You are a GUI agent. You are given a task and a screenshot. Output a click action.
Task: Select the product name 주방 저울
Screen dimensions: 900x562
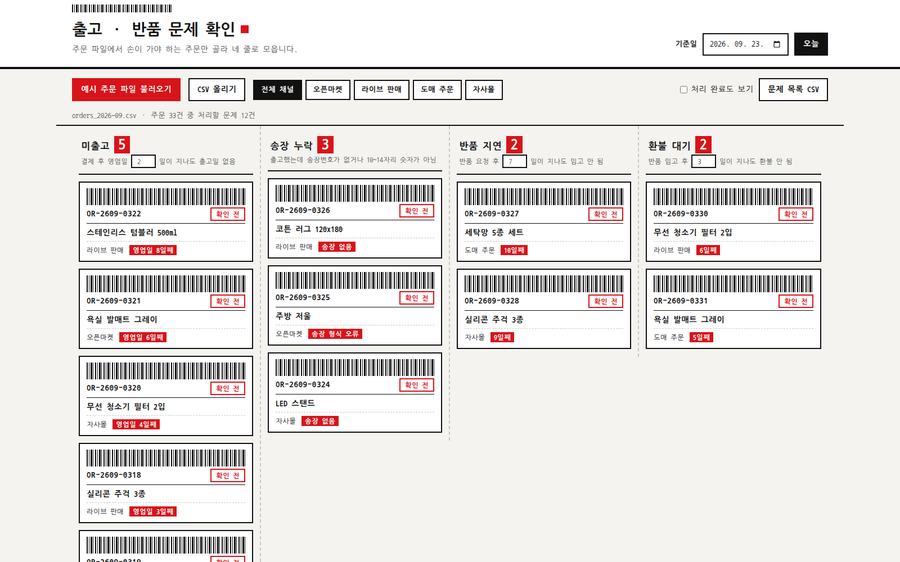point(293,316)
